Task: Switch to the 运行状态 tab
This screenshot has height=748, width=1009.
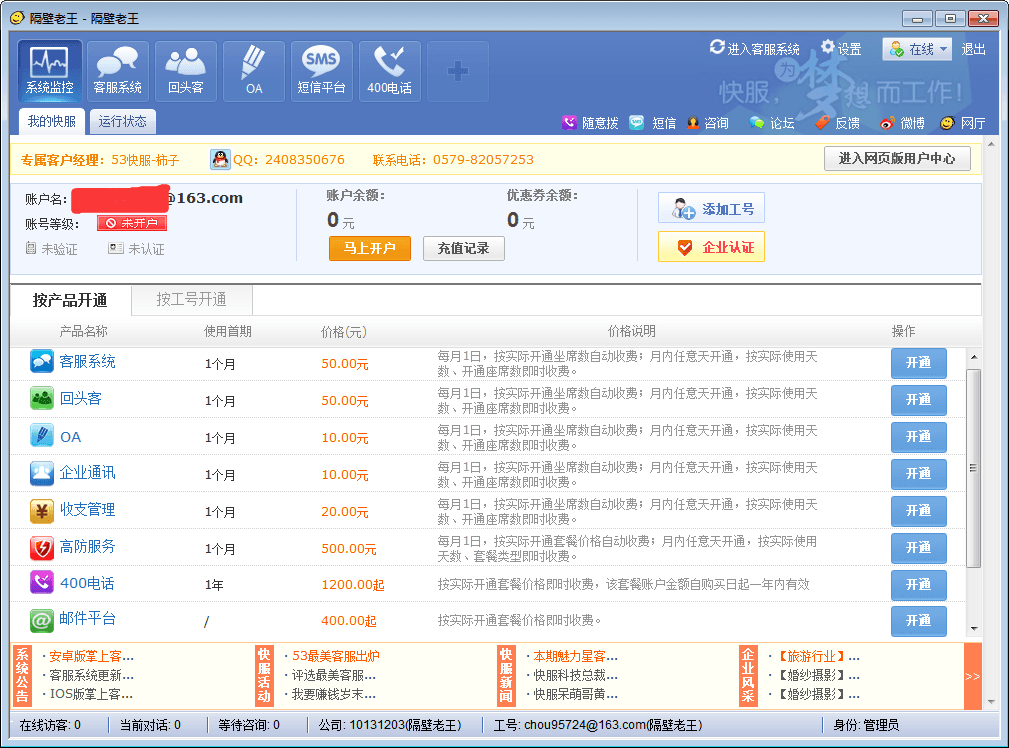Action: point(122,122)
